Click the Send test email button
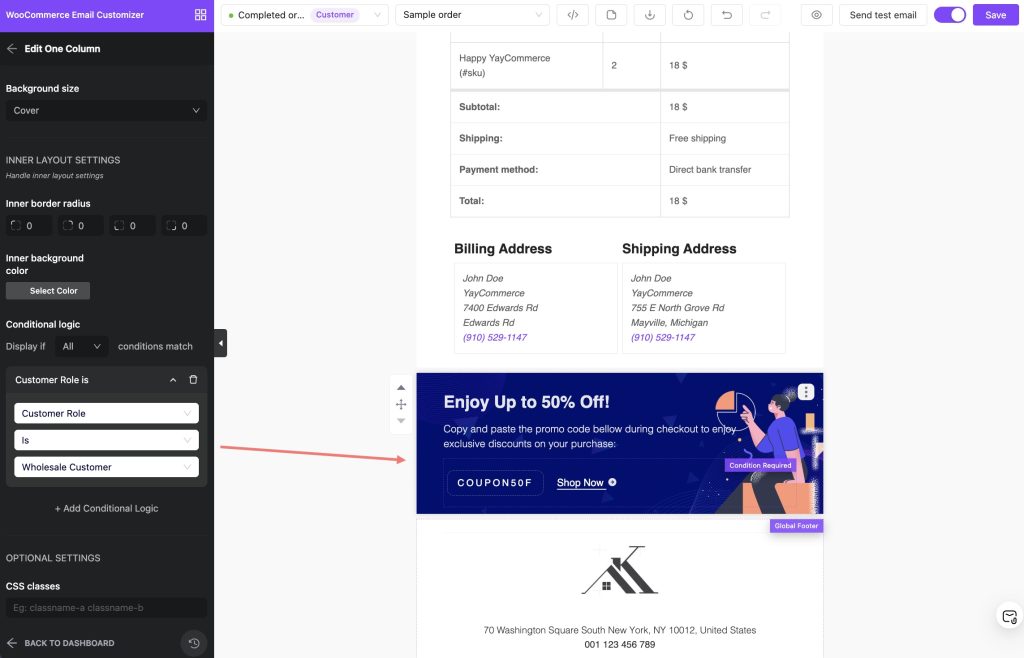Screen dimensions: 1024x658 [882, 15]
